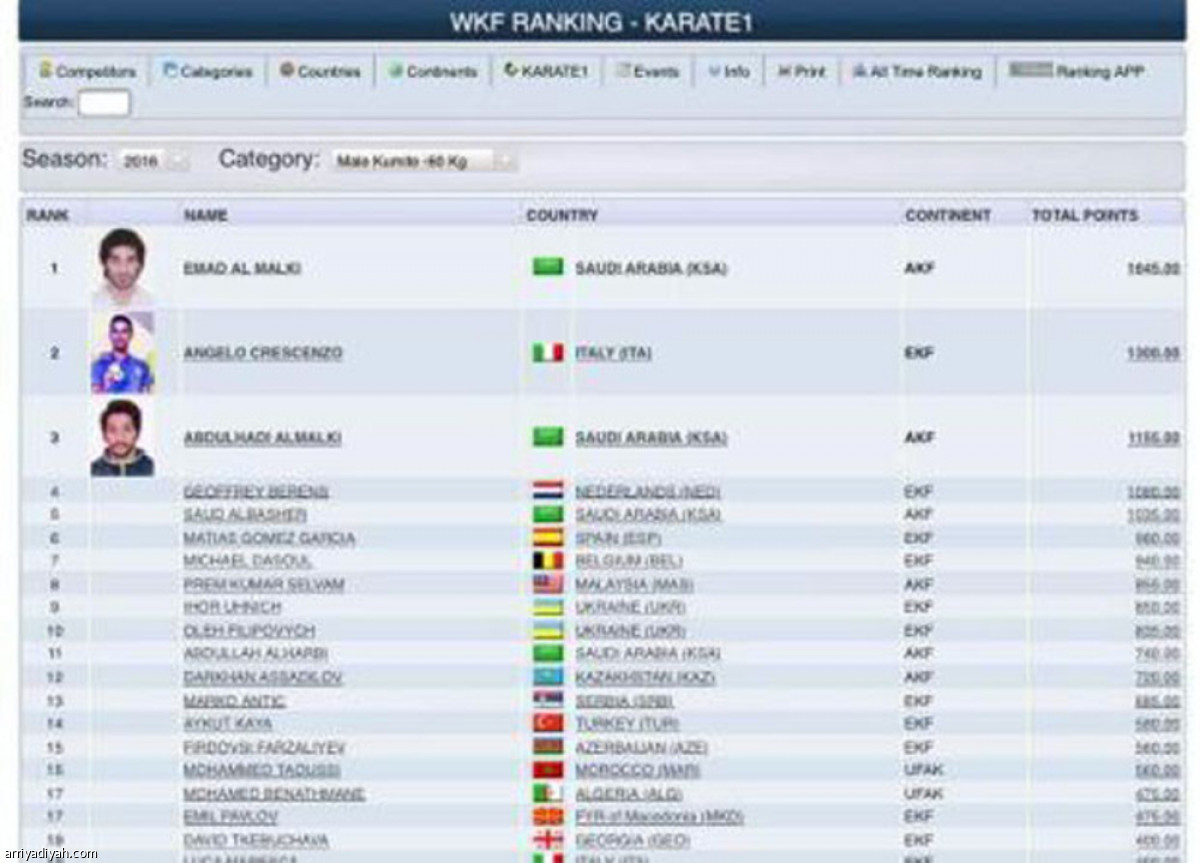This screenshot has height=863, width=1200.
Task: Switch to the Categories tab
Action: (208, 72)
